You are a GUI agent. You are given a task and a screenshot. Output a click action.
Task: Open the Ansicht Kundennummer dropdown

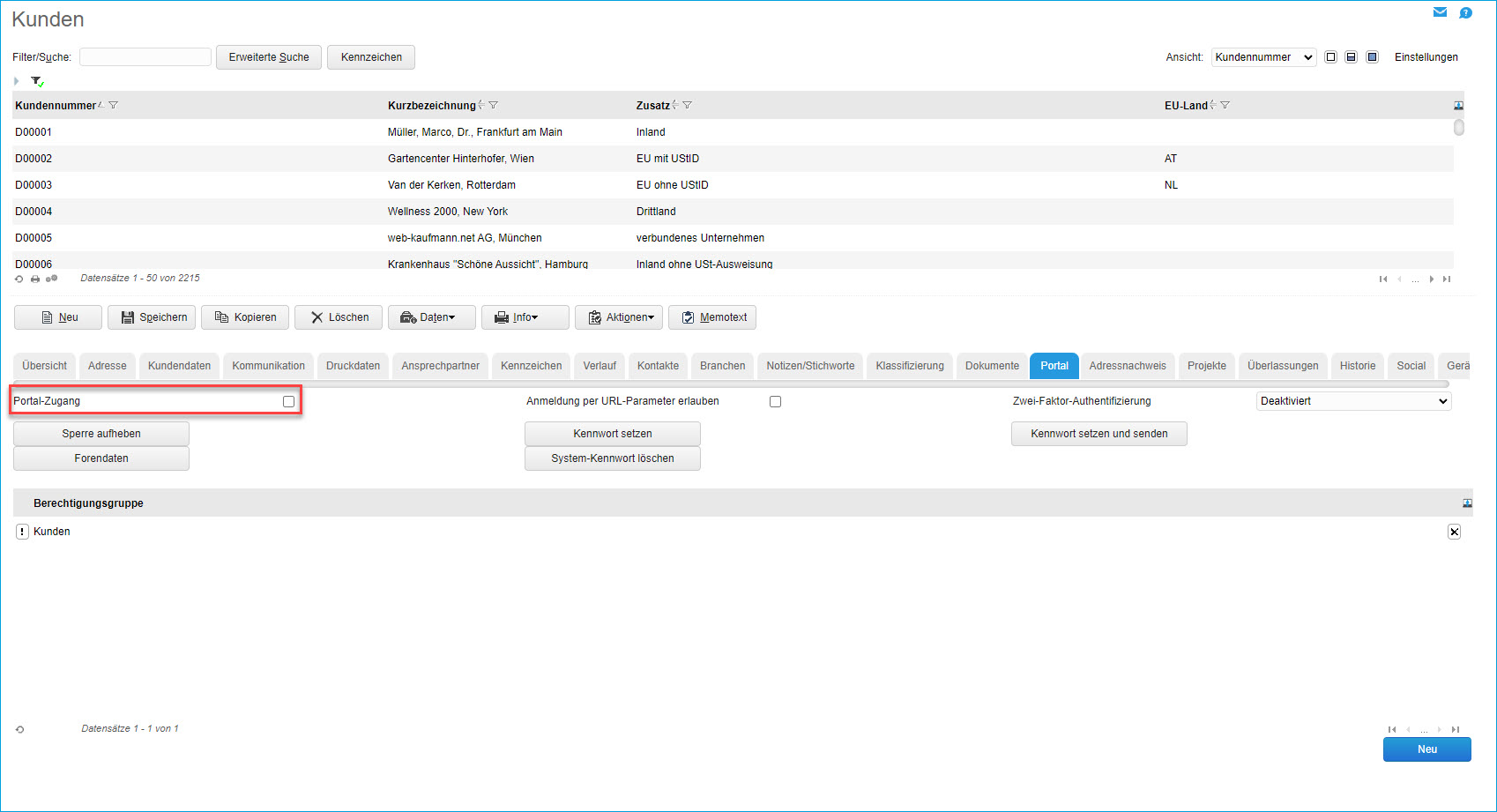click(1263, 57)
